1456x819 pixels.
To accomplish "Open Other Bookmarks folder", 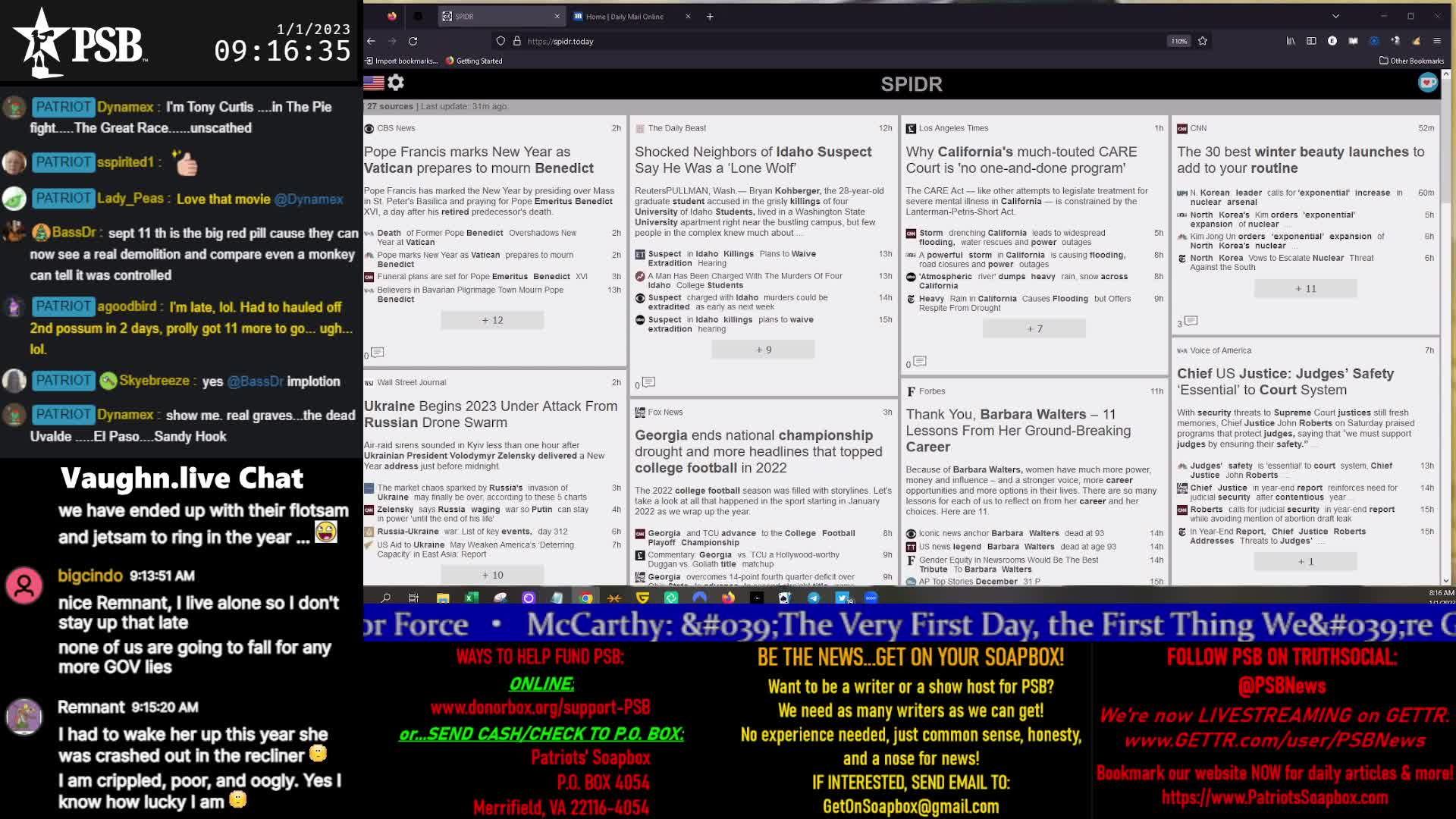I will 1411,61.
